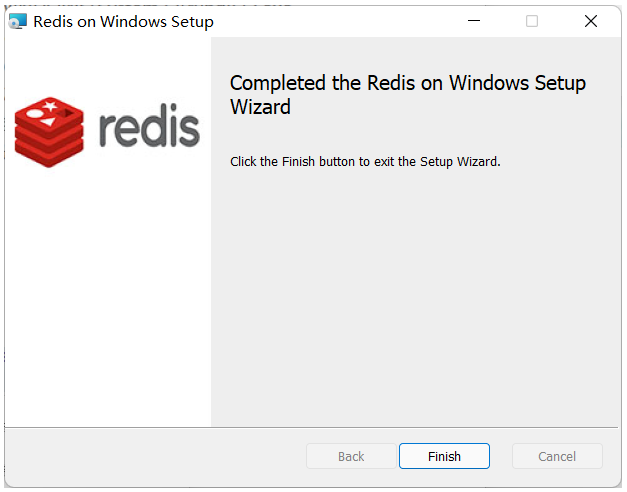Click the "Completed the Redis on Windows Setup" heading line
Screen dimensions: 627x492
pos(408,83)
